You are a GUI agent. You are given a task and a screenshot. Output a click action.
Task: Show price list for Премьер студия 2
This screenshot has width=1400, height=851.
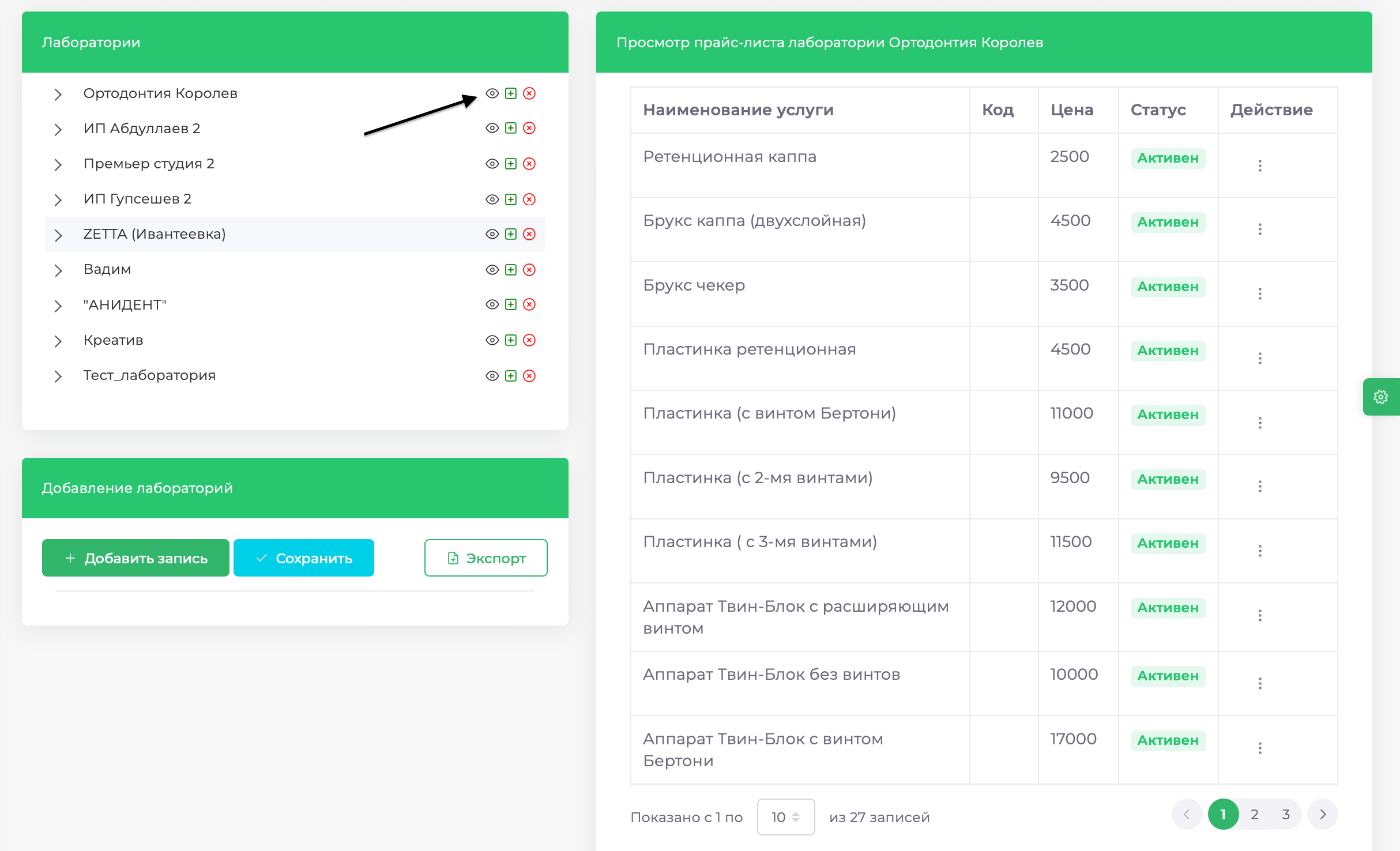[492, 164]
